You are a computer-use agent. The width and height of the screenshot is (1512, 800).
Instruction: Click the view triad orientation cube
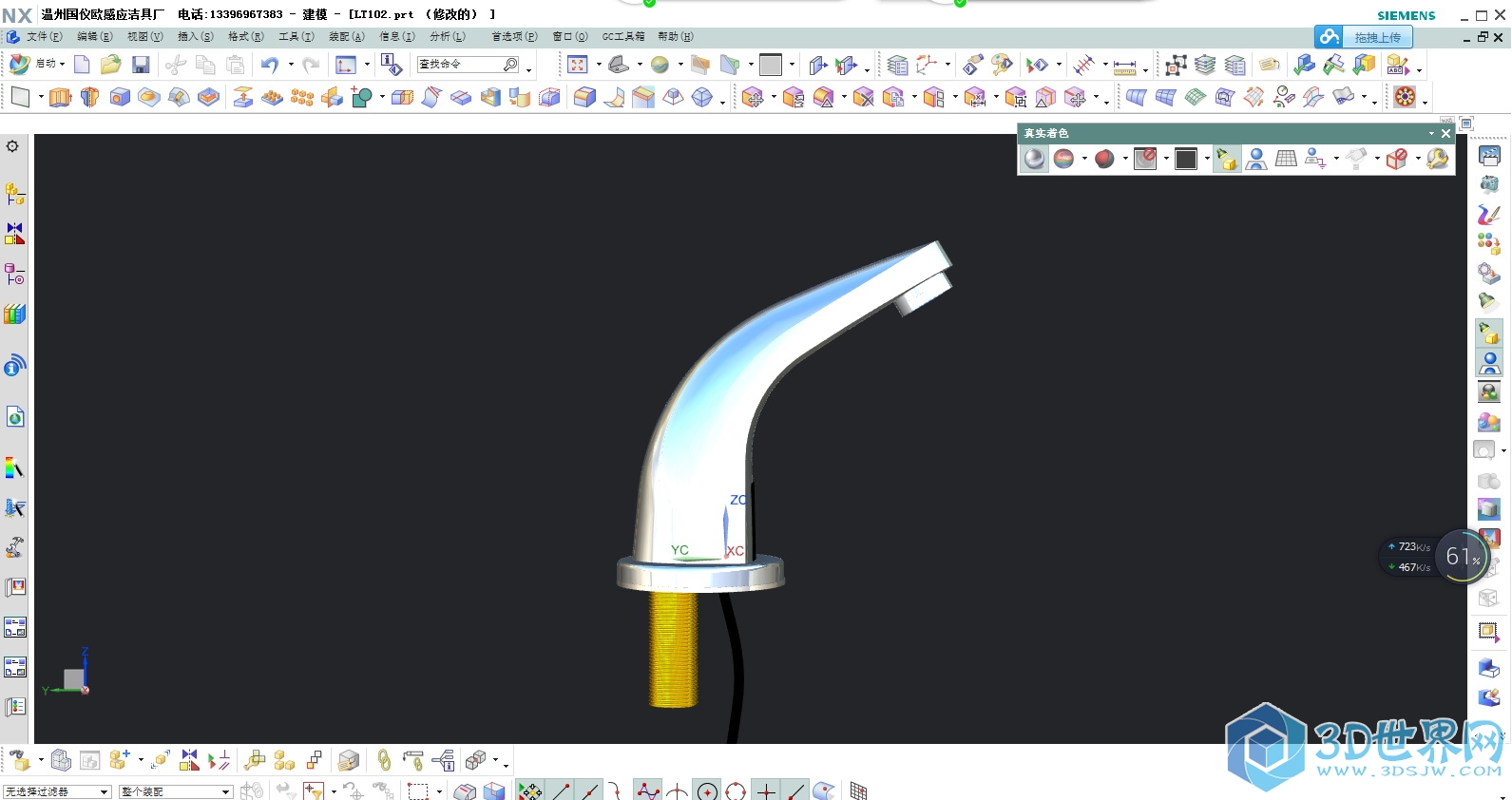point(72,678)
